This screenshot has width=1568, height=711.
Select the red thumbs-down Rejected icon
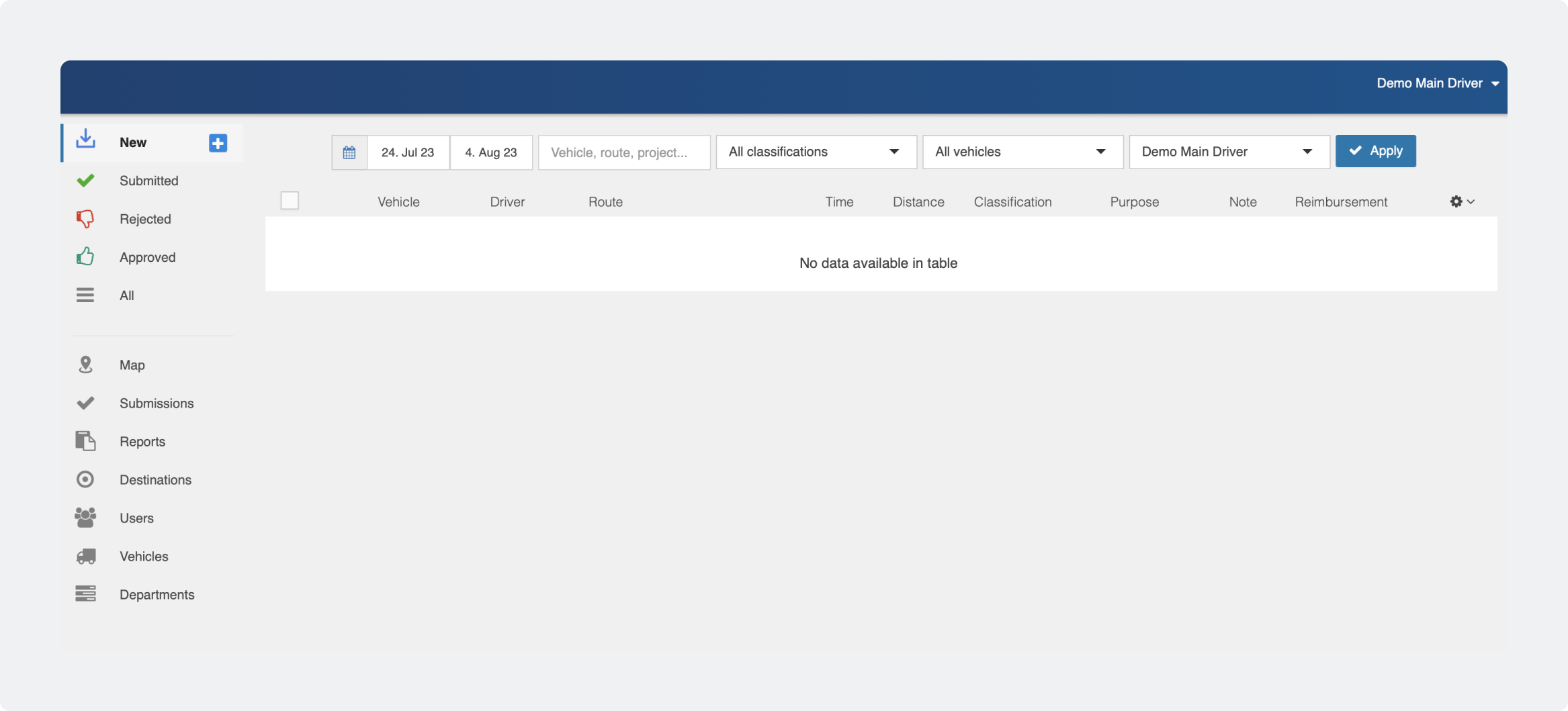click(85, 218)
